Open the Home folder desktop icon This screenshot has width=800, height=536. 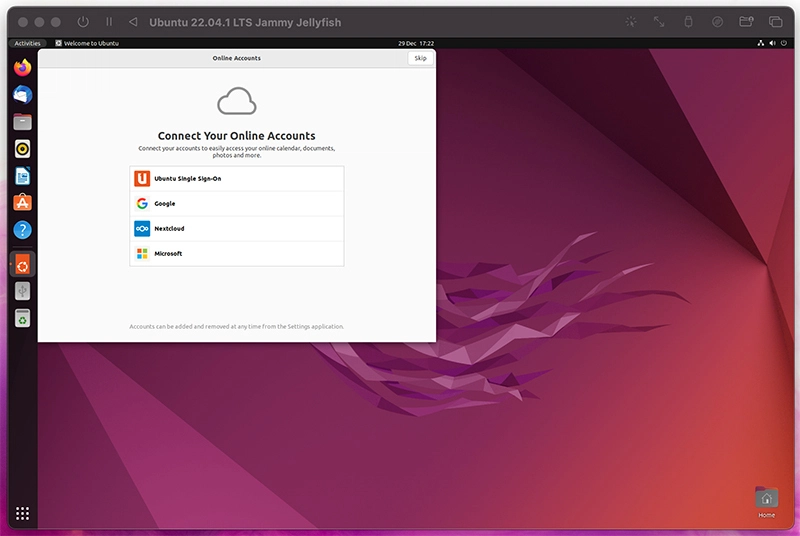tap(766, 502)
